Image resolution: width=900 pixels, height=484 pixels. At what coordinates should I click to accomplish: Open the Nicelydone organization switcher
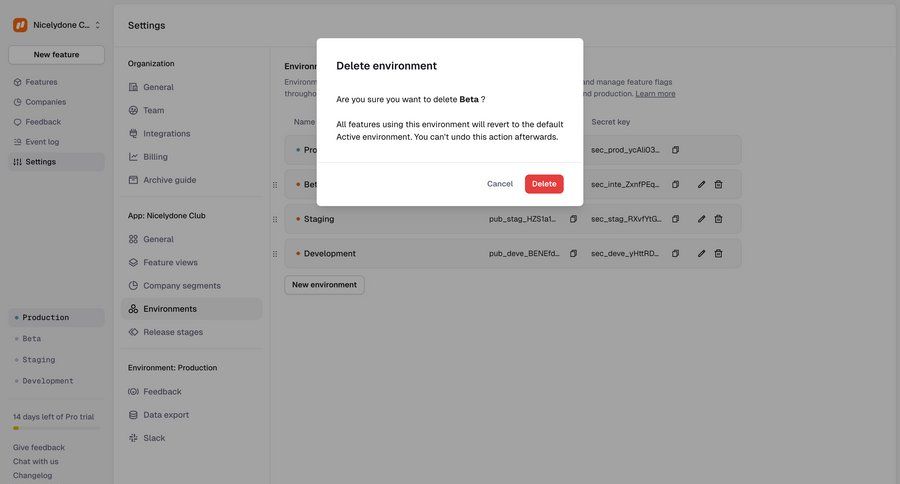[57, 25]
